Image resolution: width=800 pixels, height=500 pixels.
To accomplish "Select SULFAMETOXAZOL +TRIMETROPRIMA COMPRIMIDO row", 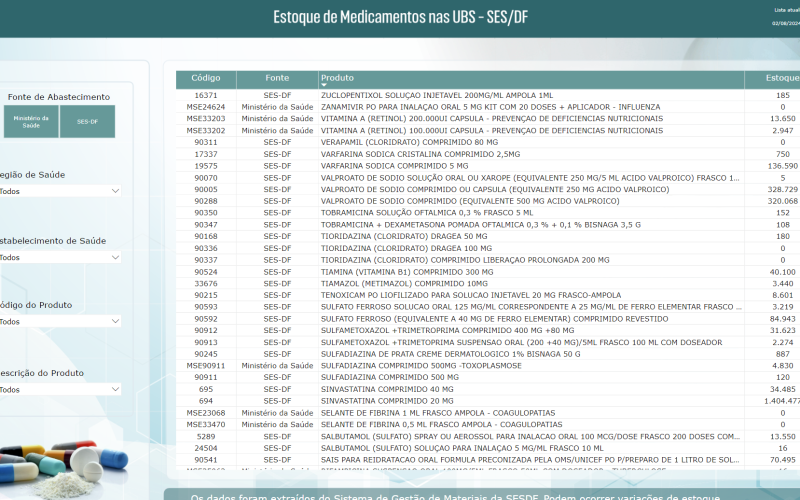I will click(488, 331).
